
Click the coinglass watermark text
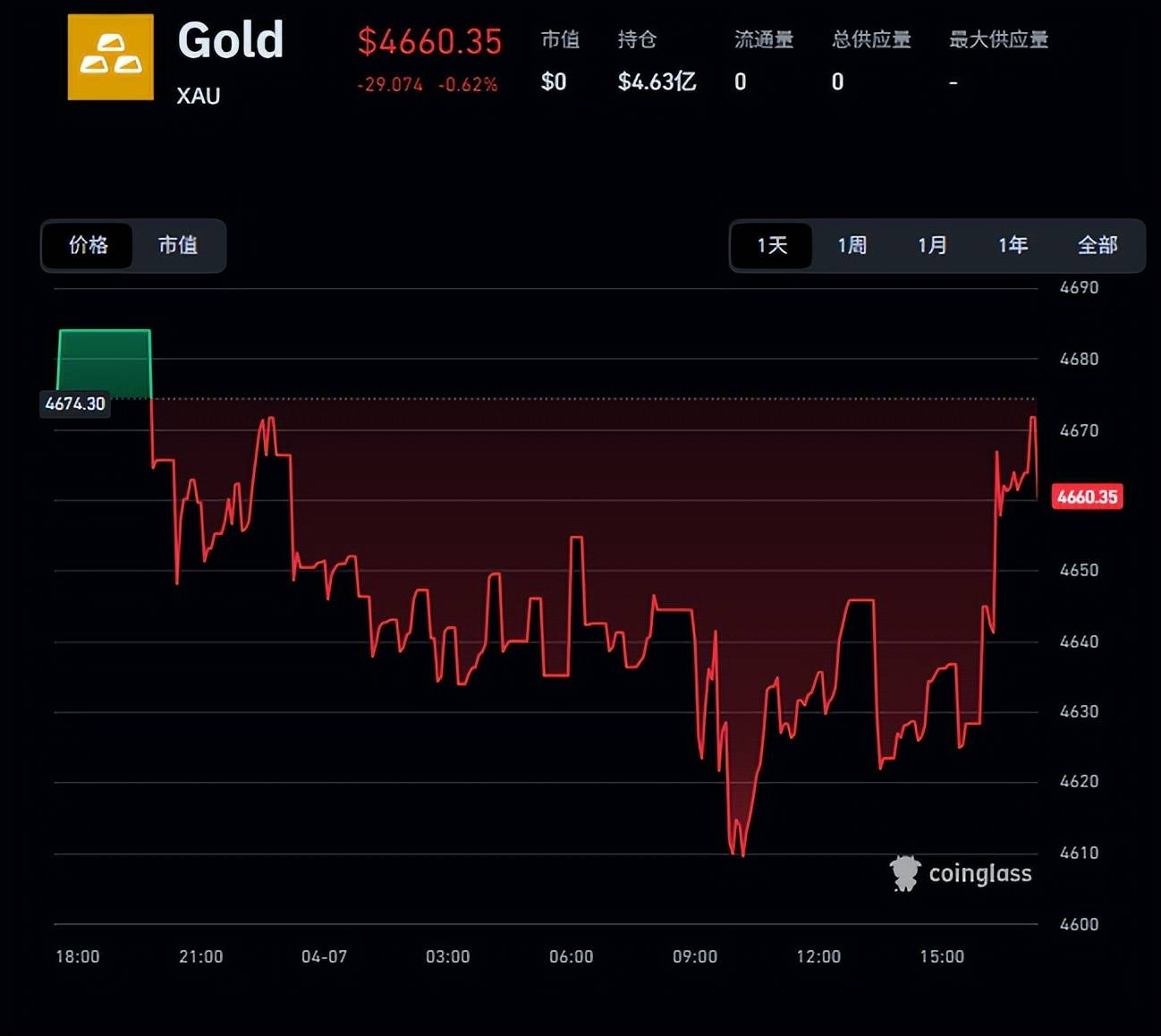(979, 874)
